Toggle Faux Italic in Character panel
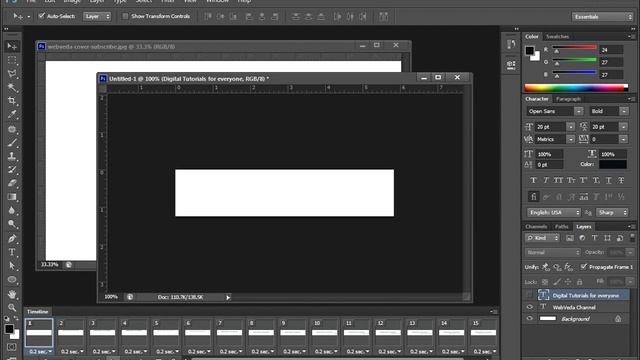The width and height of the screenshot is (640, 360). point(546,180)
